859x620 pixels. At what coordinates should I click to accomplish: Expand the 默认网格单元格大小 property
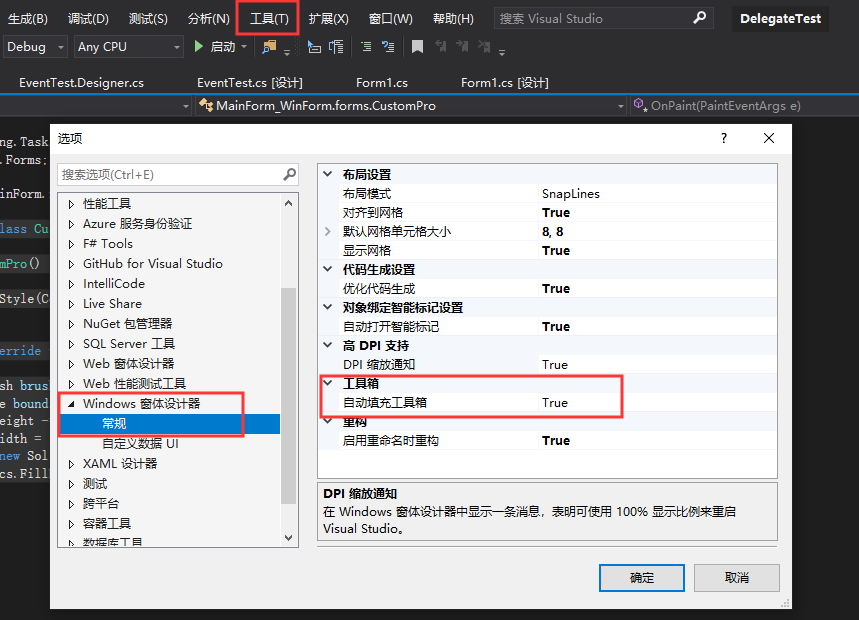click(328, 232)
